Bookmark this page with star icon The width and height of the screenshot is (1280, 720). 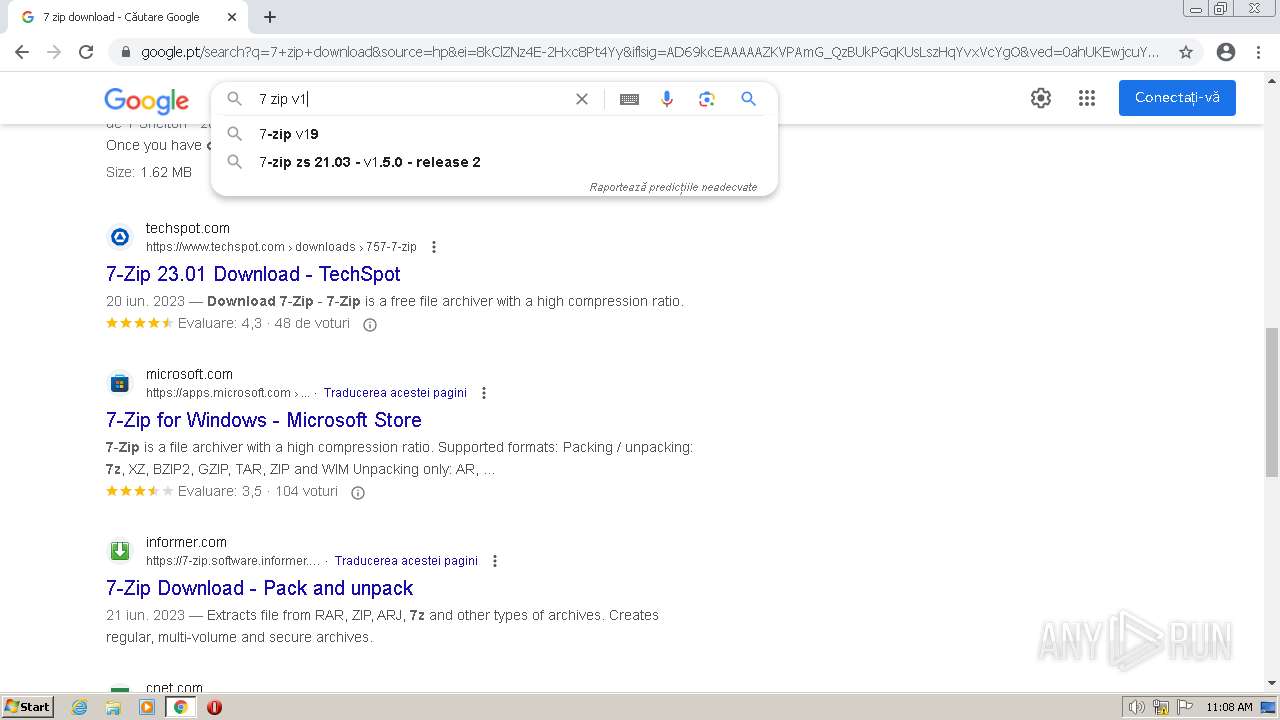tap(1186, 52)
